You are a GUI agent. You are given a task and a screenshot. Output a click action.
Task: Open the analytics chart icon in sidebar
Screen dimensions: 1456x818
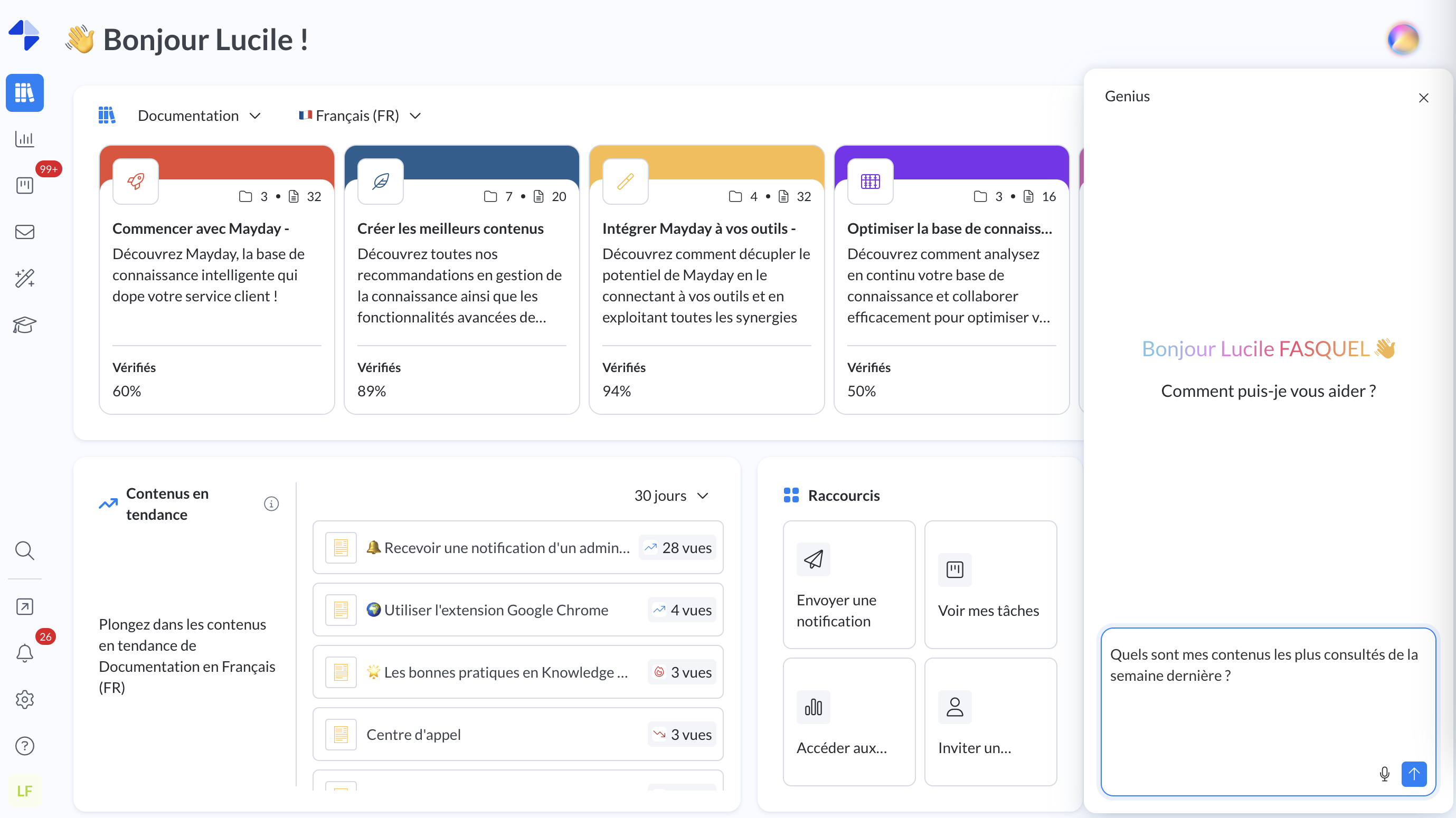point(24,138)
